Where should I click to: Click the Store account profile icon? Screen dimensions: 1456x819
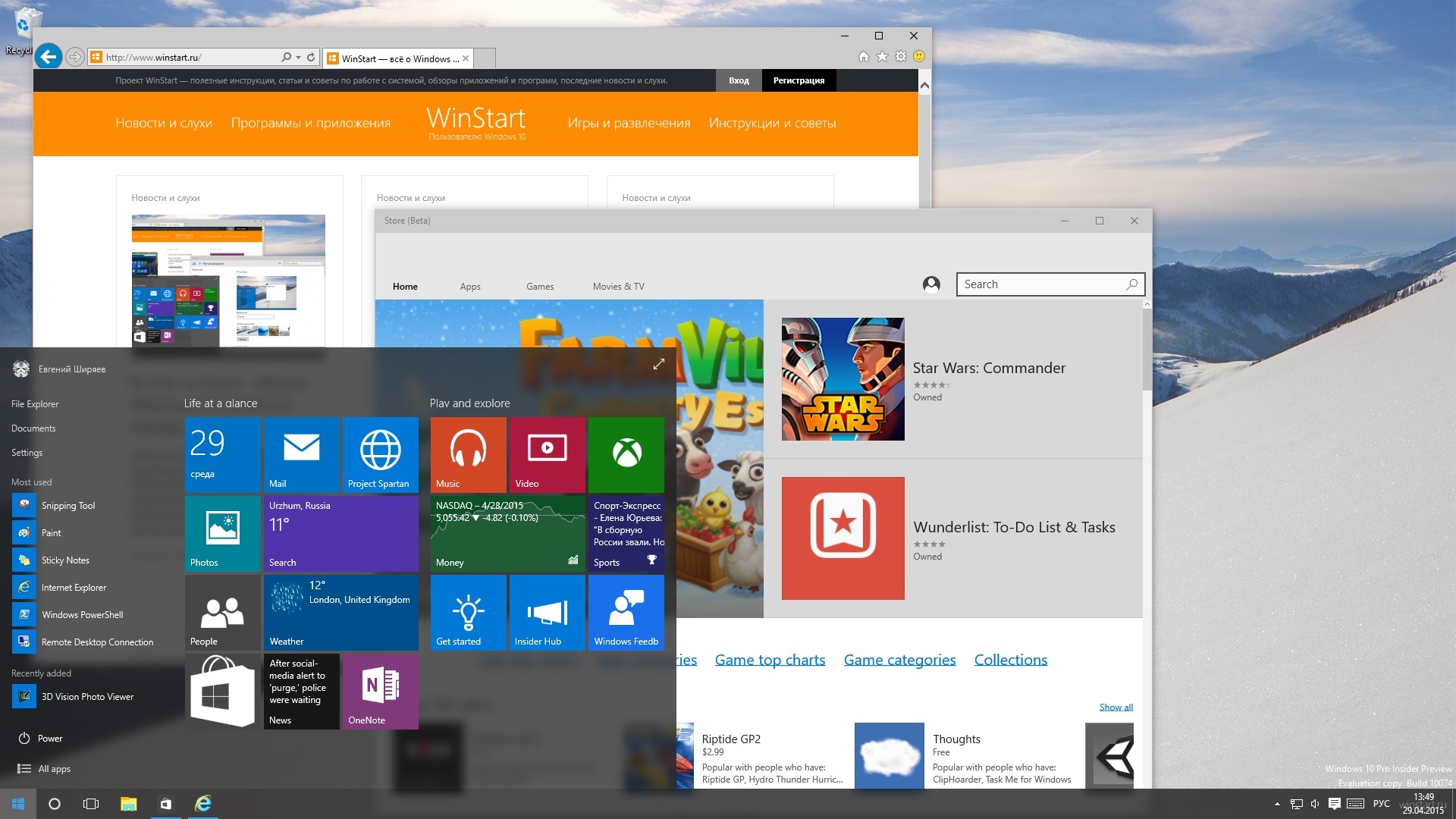tap(931, 284)
